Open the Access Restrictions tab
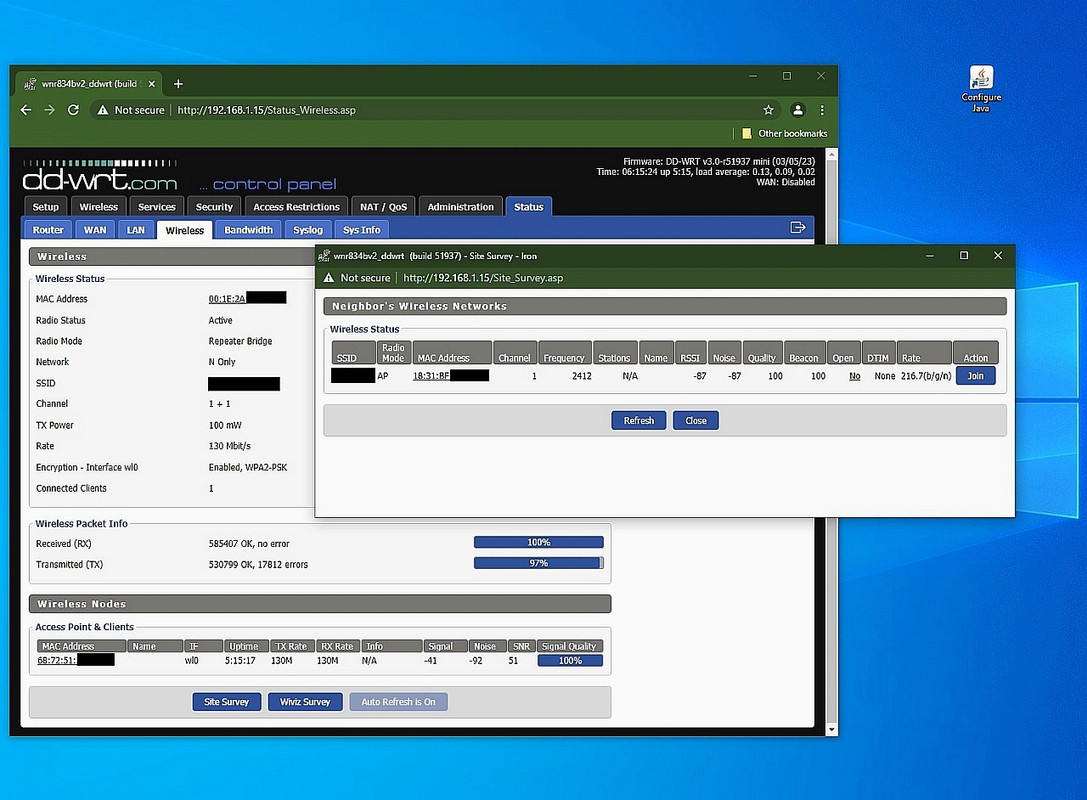The height and width of the screenshot is (800, 1087). (x=296, y=207)
